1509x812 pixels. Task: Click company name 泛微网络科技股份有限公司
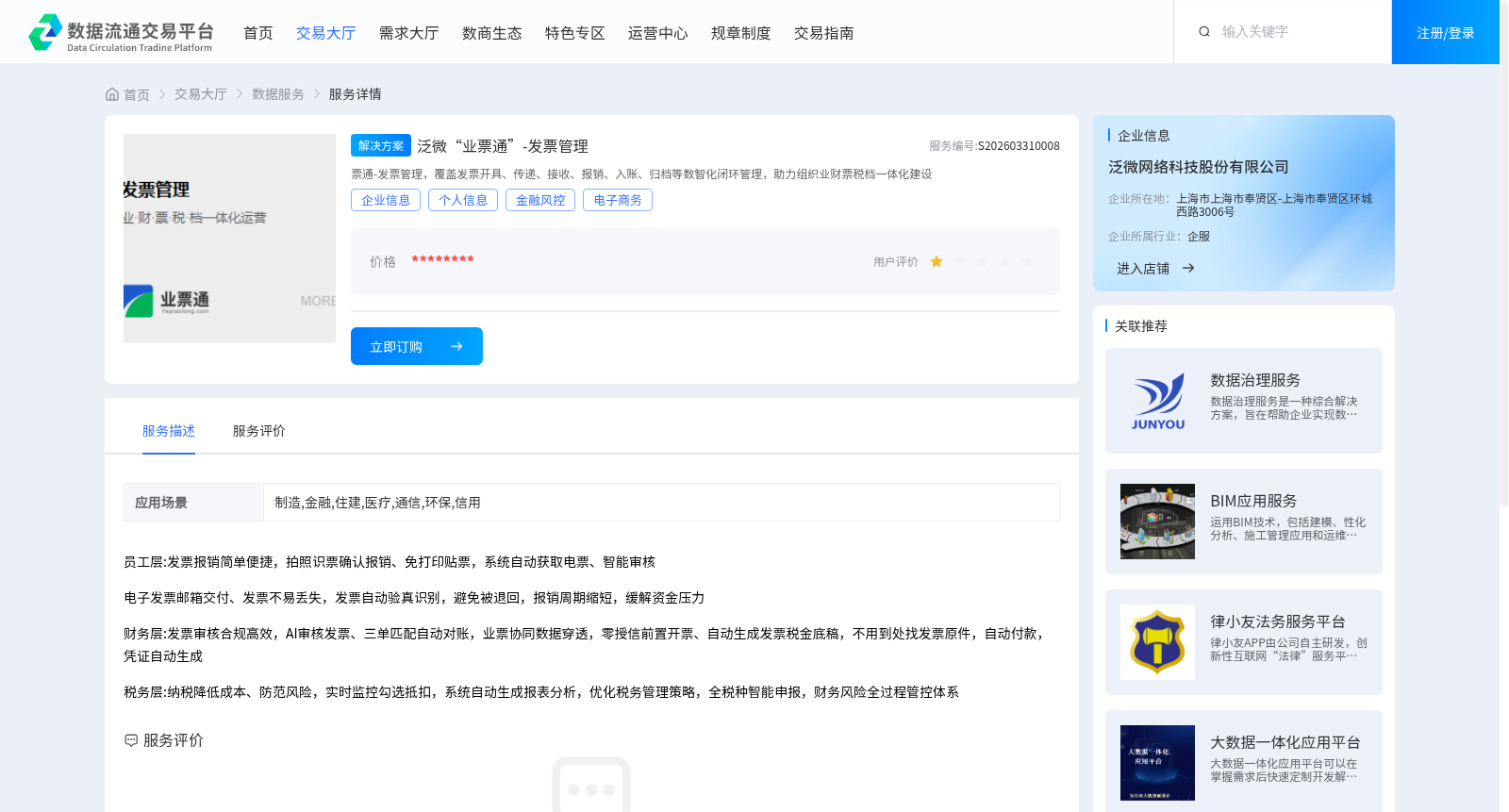[x=1199, y=167]
